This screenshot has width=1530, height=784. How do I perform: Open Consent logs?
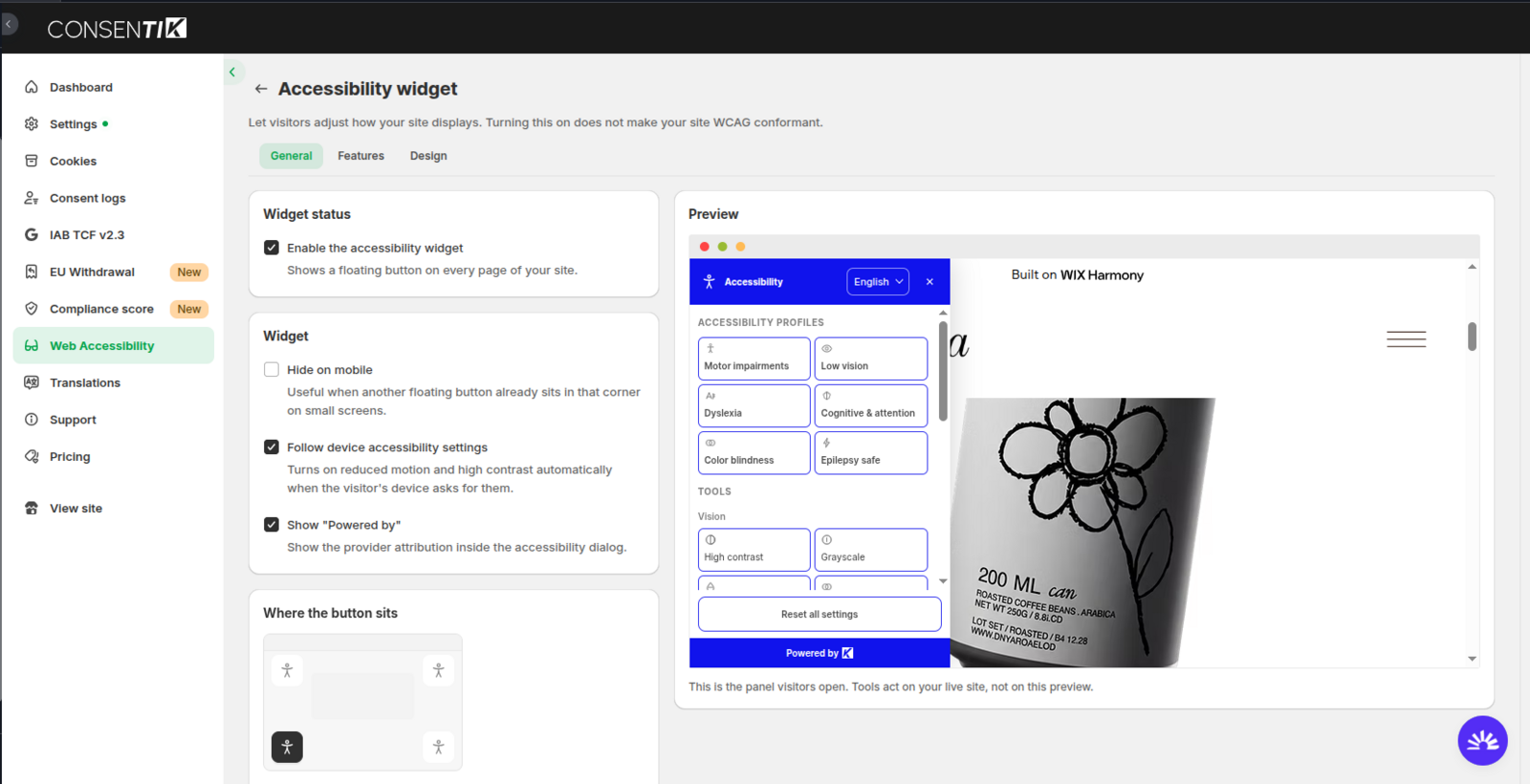[113, 198]
